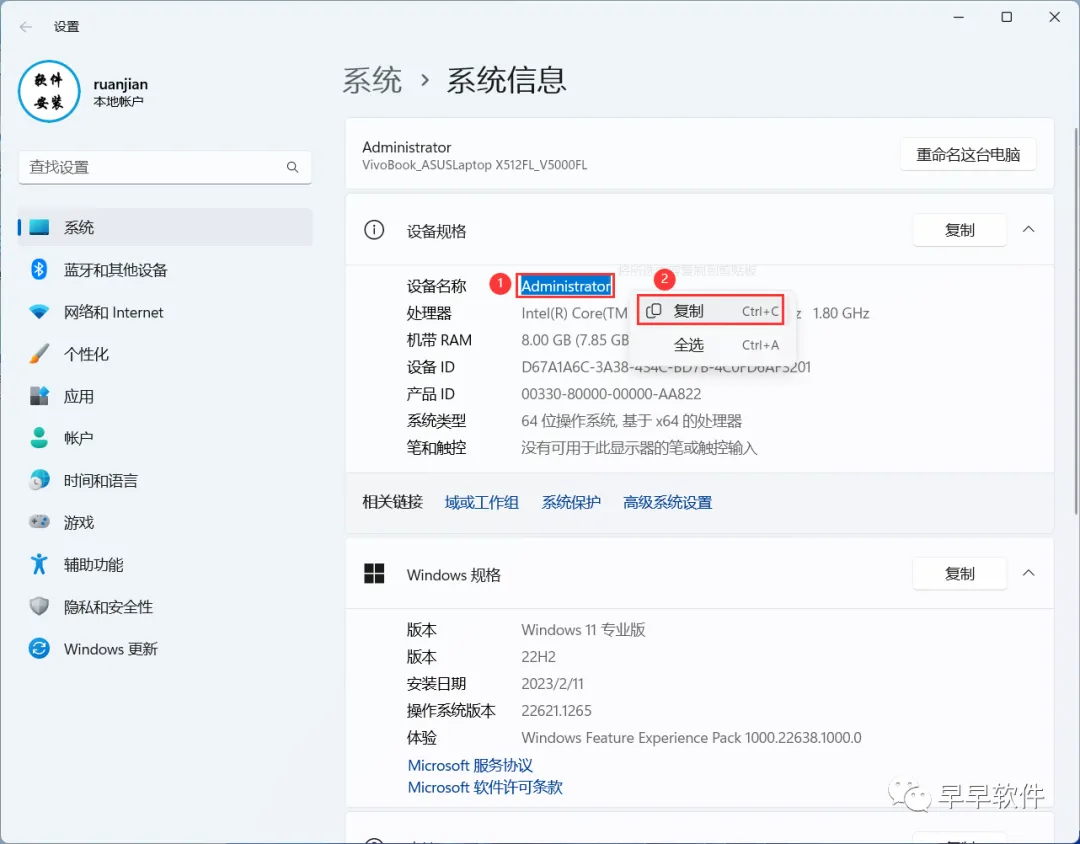The image size is (1080, 844).
Task: Collapse the 设备规格 section chevron
Action: 1028,230
